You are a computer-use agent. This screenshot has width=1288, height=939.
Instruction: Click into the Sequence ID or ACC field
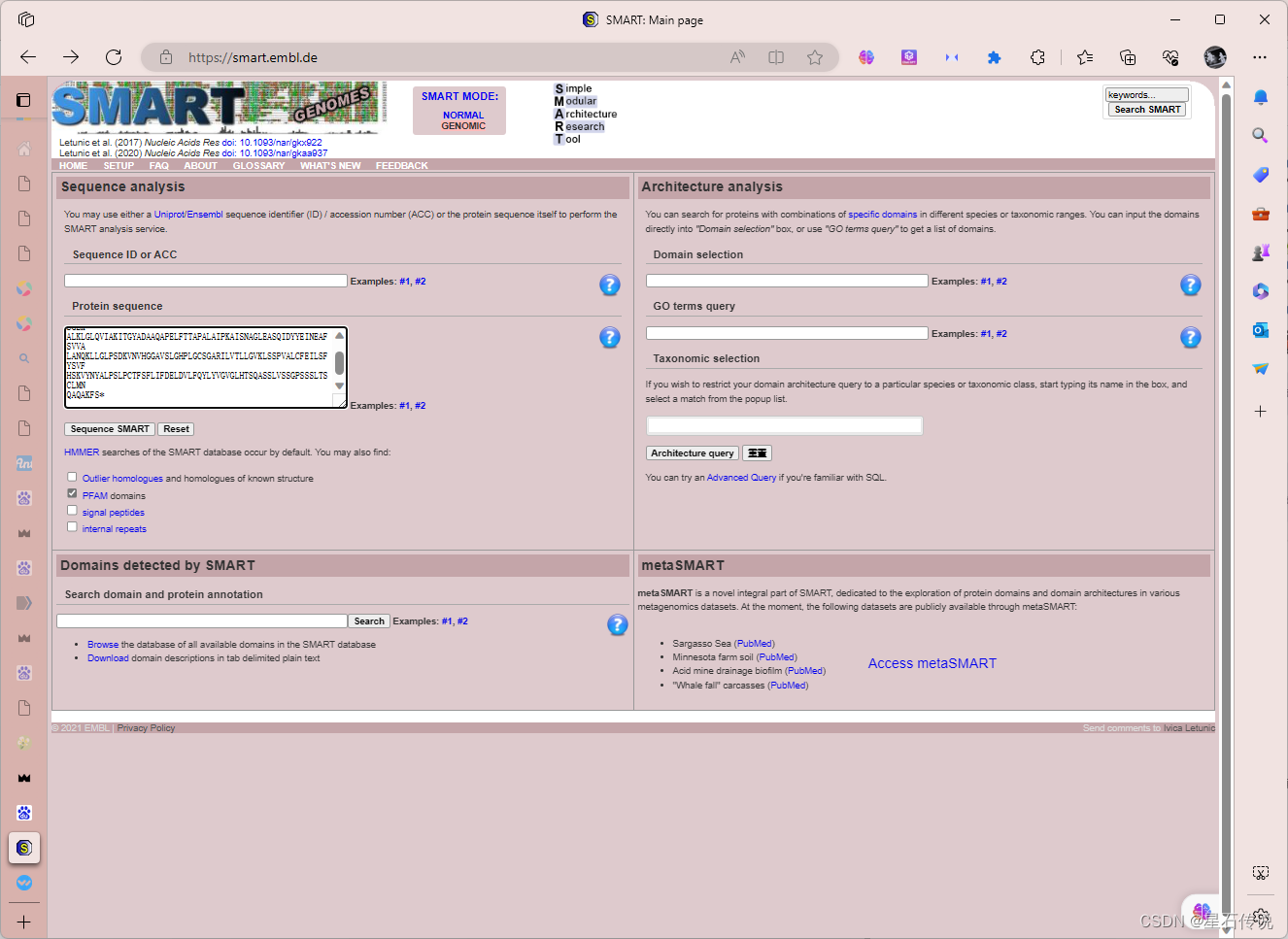(x=206, y=281)
